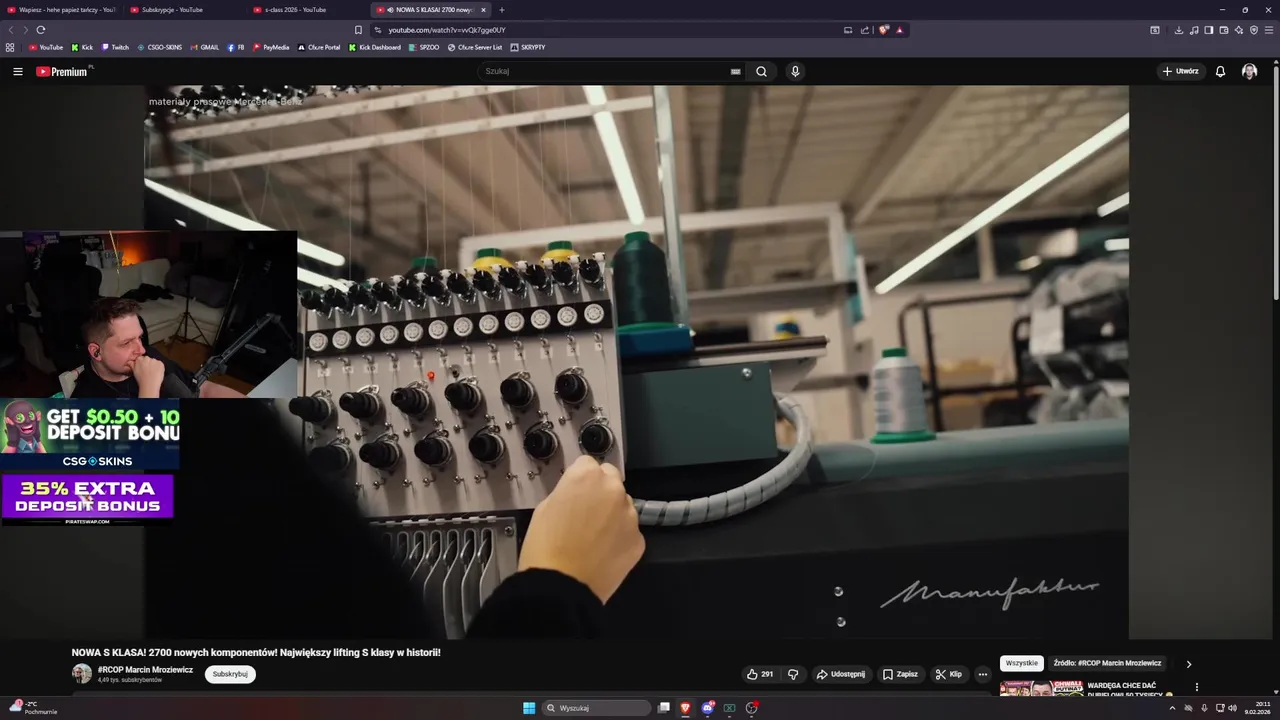1280x720 pixels.
Task: Click the Windows taskbar search box
Action: [x=597, y=708]
